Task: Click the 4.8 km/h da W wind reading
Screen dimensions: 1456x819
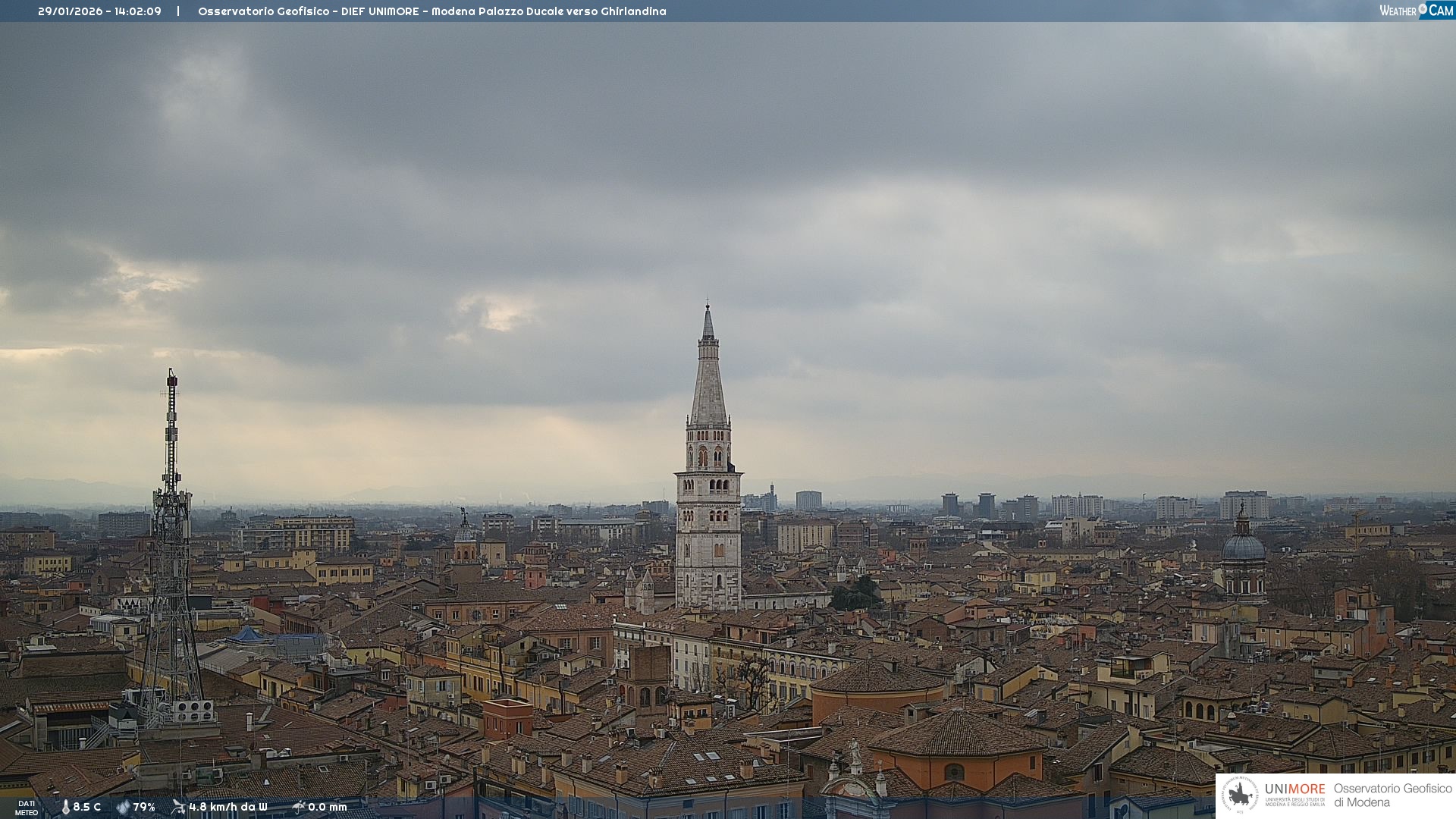Action: (228, 807)
